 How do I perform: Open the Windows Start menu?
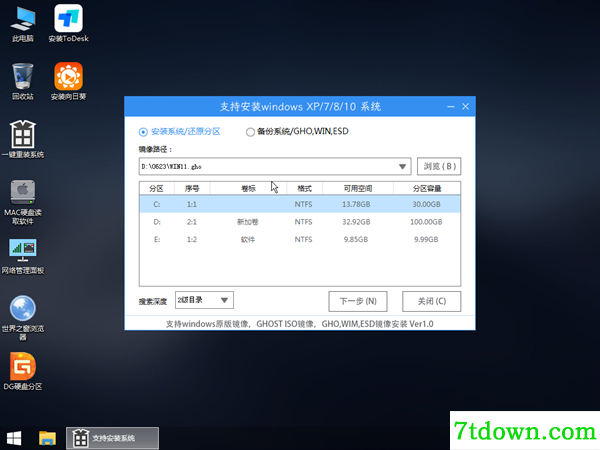click(14, 438)
